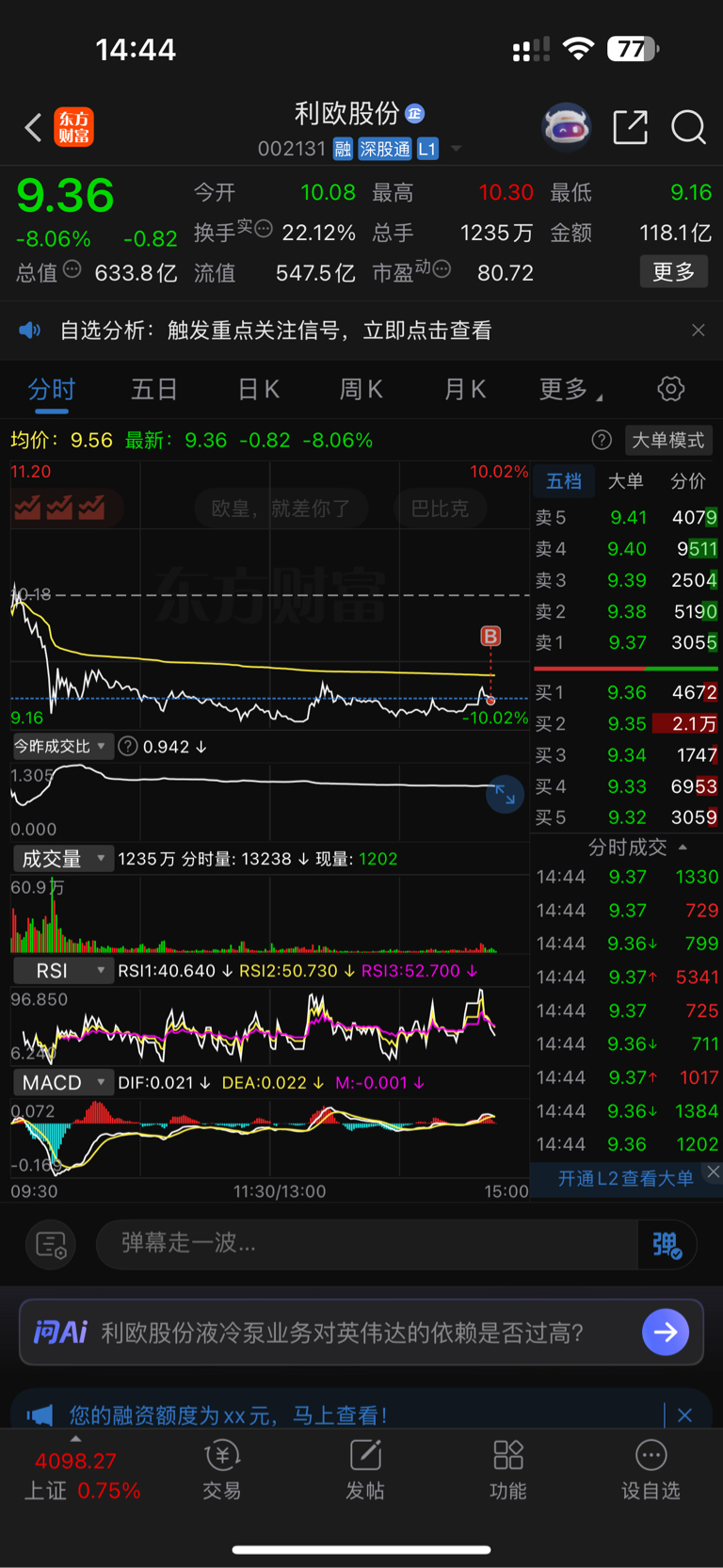The height and width of the screenshot is (1568, 723).
Task: Close the 融资额度 promotion banner
Action: click(x=684, y=1414)
